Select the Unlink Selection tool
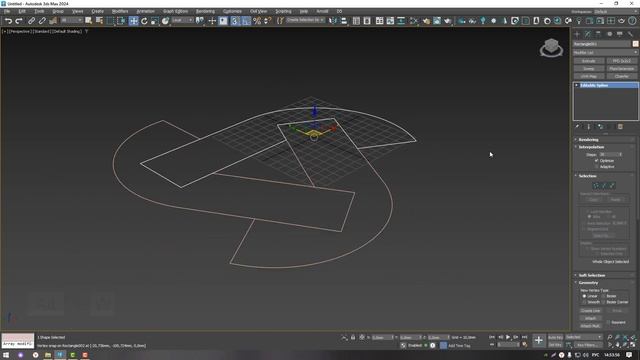Image resolution: width=640 pixels, height=360 pixels. coord(42,21)
